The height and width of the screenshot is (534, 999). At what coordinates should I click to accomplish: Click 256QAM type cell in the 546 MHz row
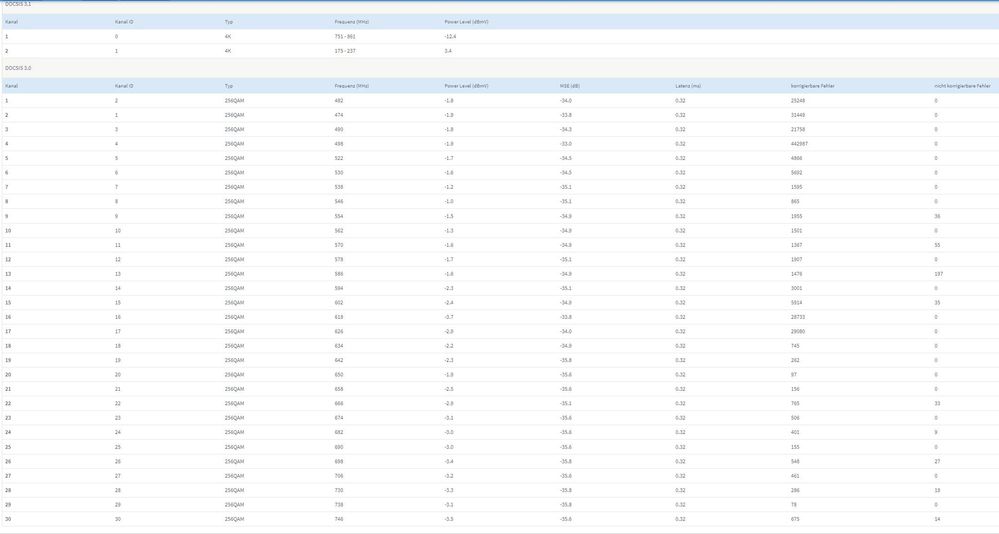(x=234, y=201)
